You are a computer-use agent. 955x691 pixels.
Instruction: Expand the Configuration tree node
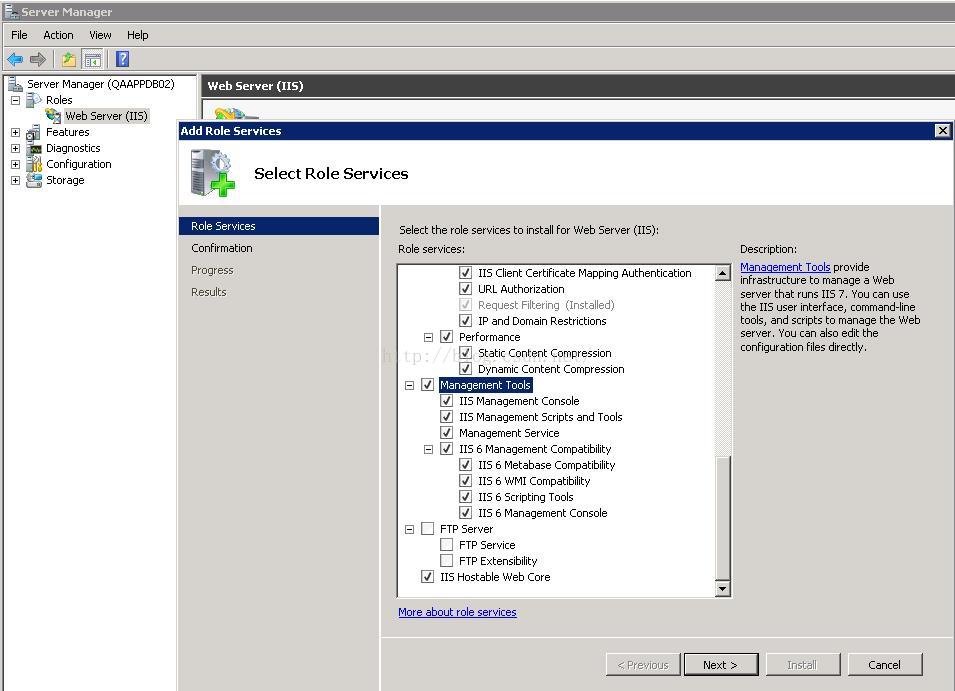coord(15,164)
